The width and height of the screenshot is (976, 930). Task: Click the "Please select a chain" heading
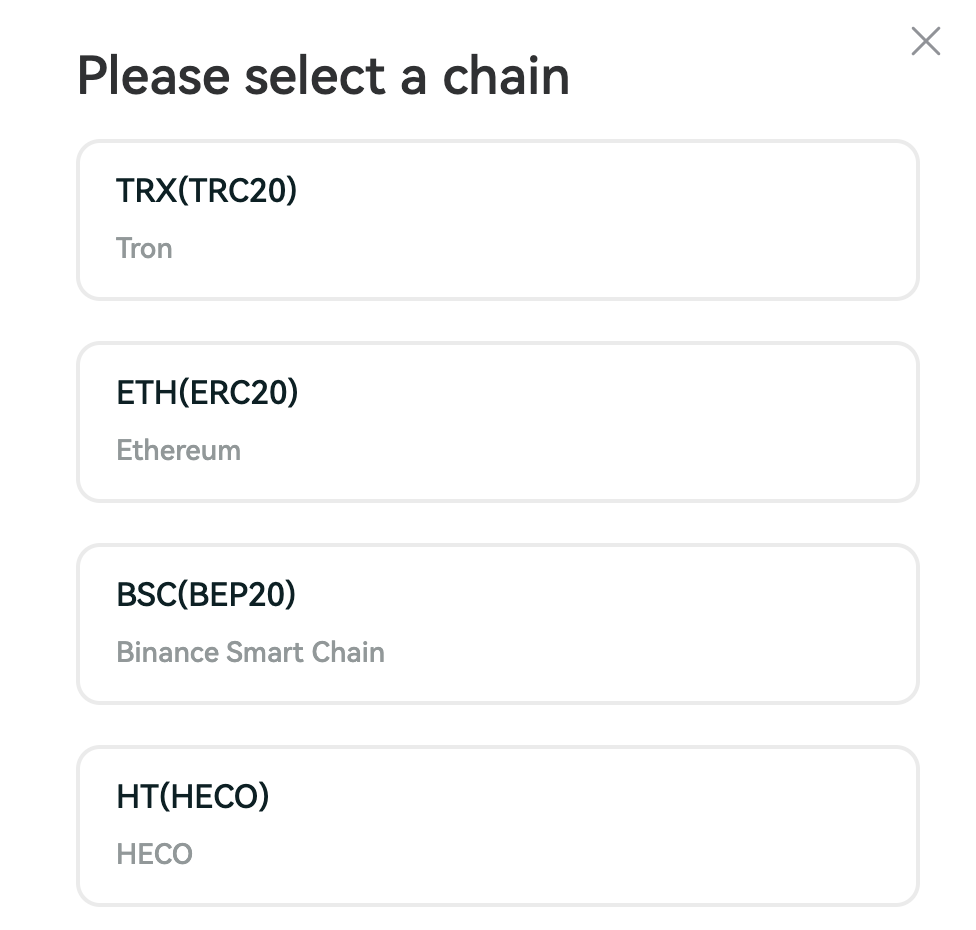323,76
